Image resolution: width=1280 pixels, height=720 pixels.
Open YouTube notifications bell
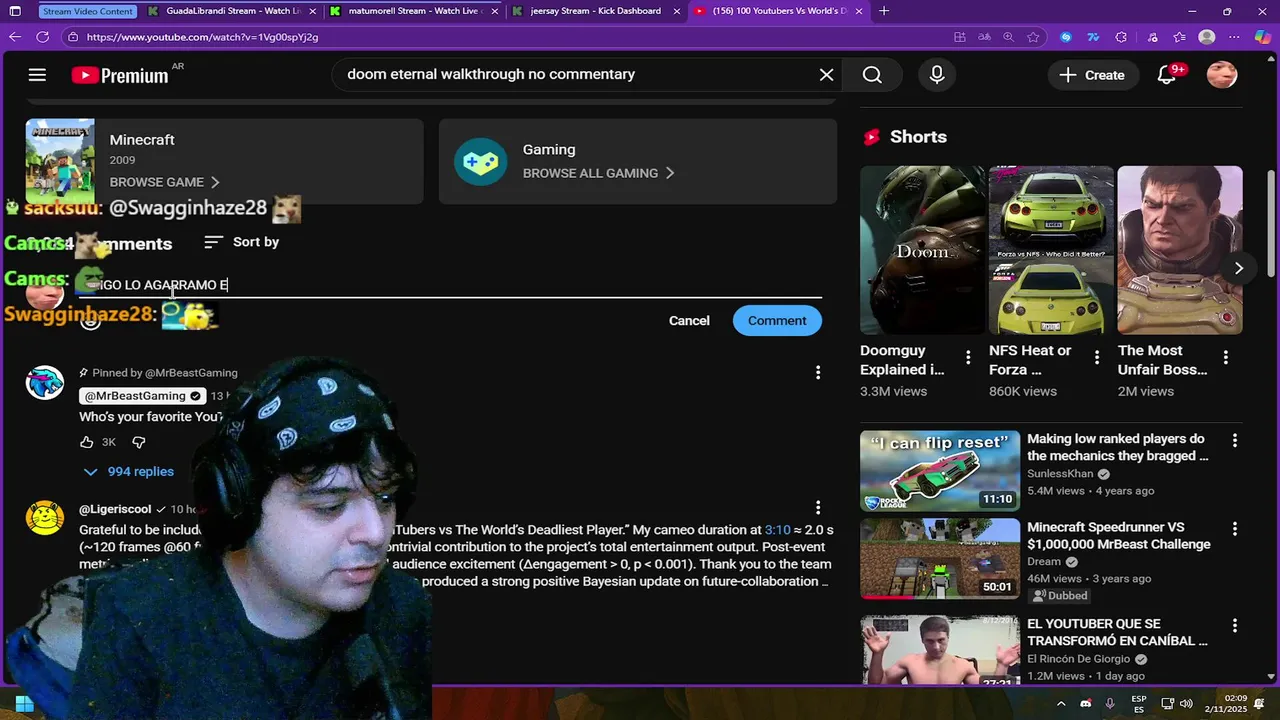click(x=1166, y=75)
